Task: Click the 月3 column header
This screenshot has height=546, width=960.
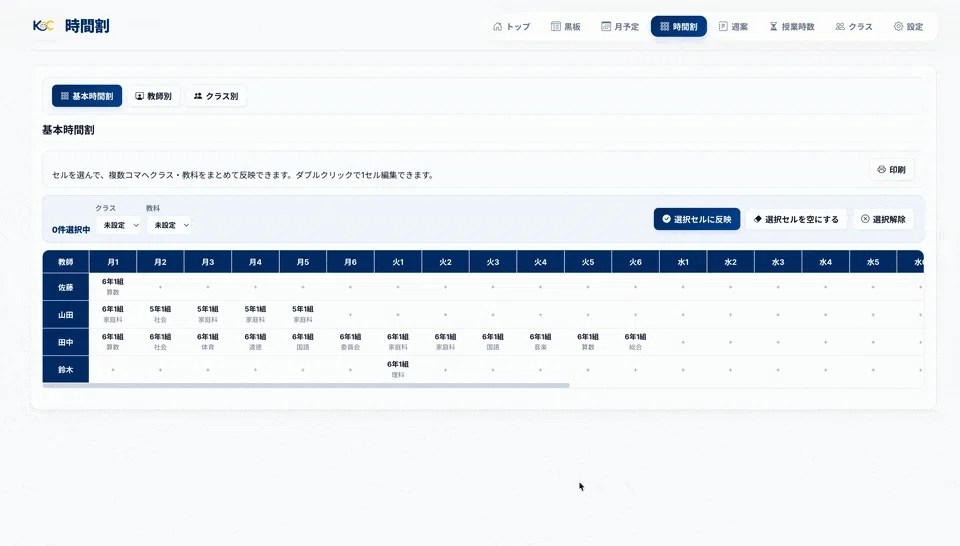Action: coord(208,262)
